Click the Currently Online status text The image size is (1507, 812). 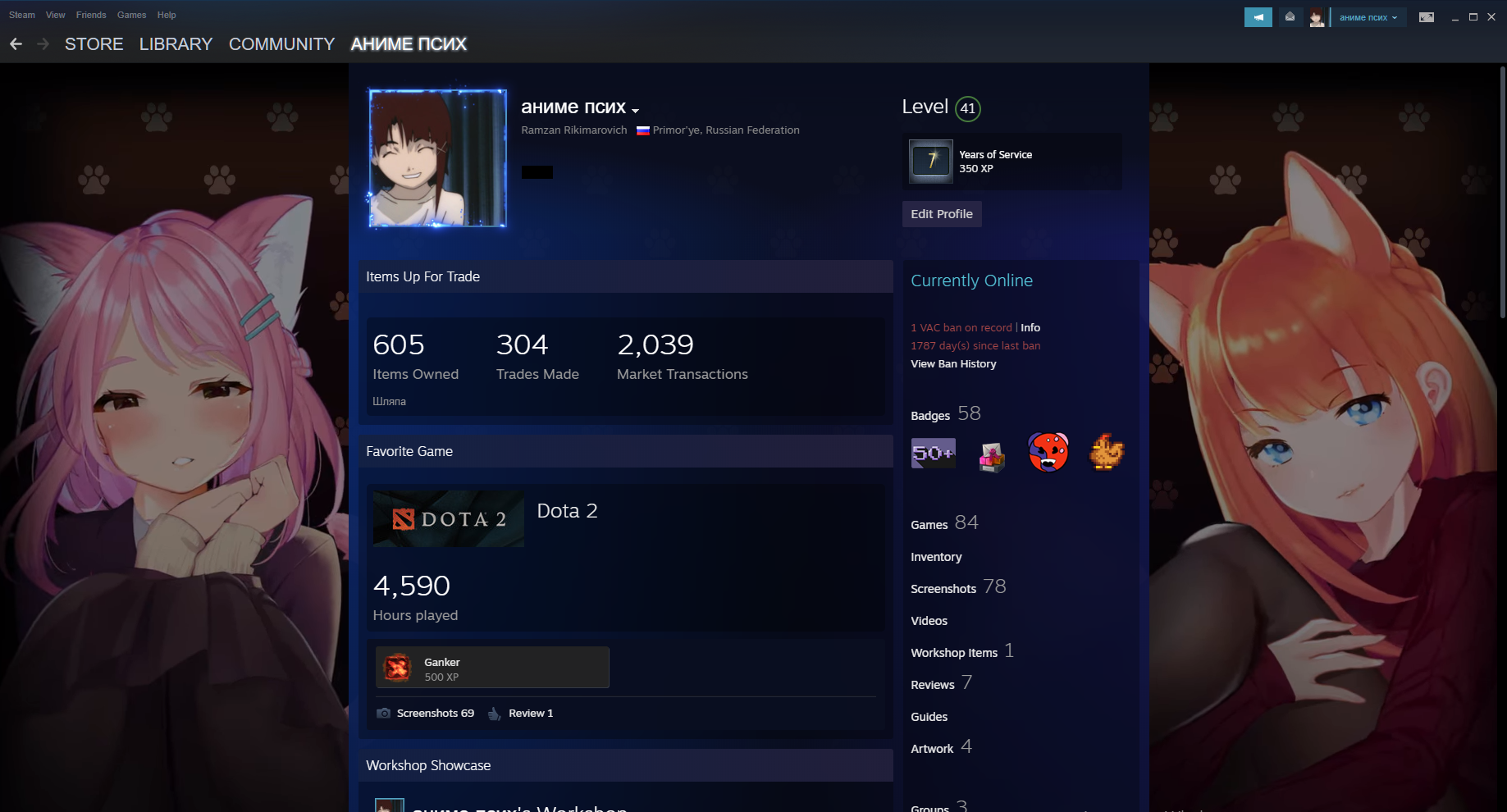coord(971,281)
